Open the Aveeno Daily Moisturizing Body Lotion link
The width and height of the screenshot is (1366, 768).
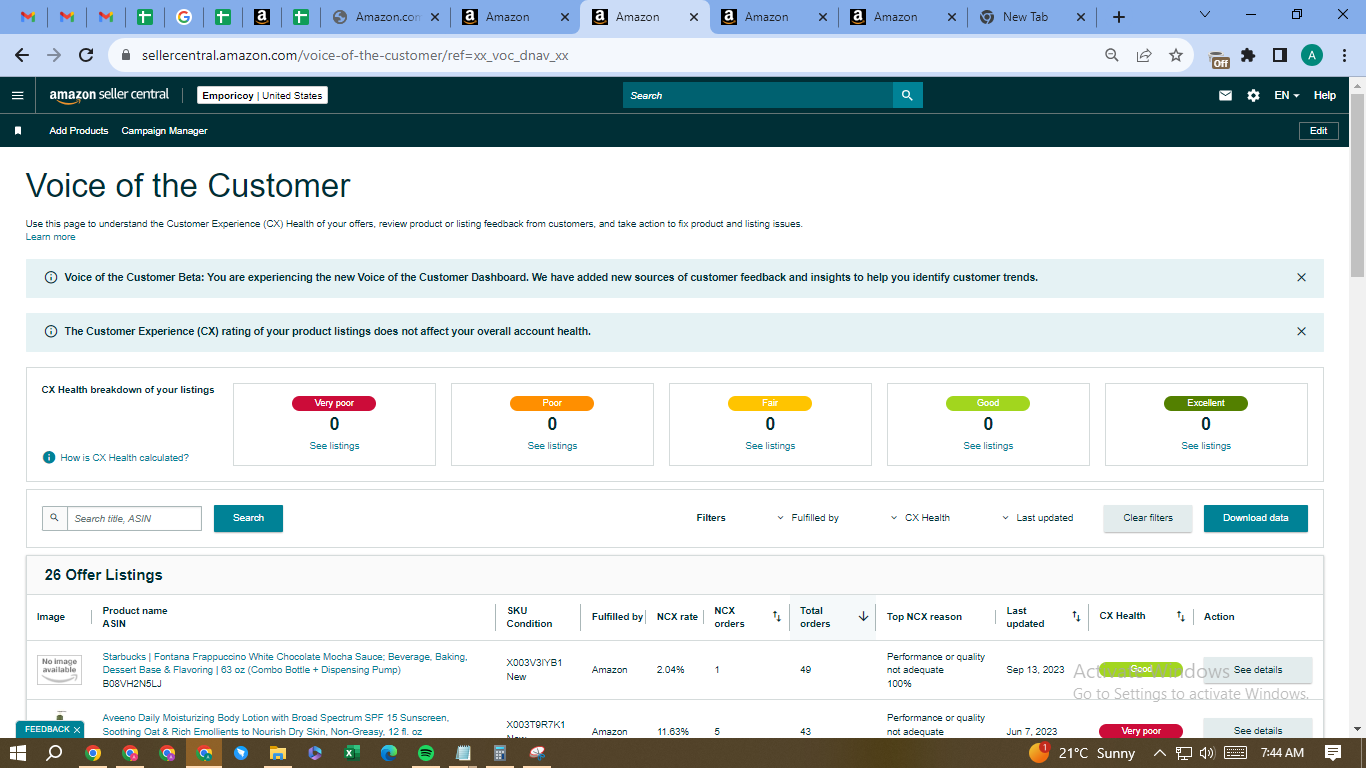[276, 724]
